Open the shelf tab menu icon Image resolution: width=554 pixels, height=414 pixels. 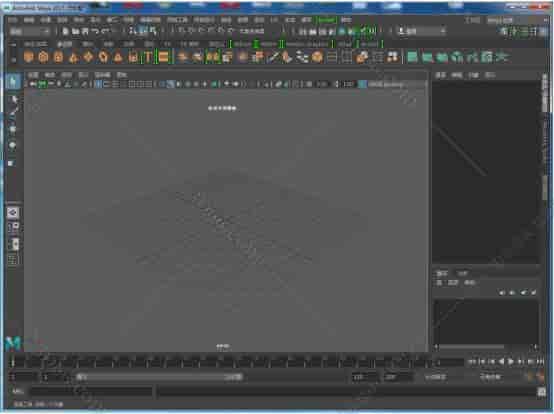[13, 45]
